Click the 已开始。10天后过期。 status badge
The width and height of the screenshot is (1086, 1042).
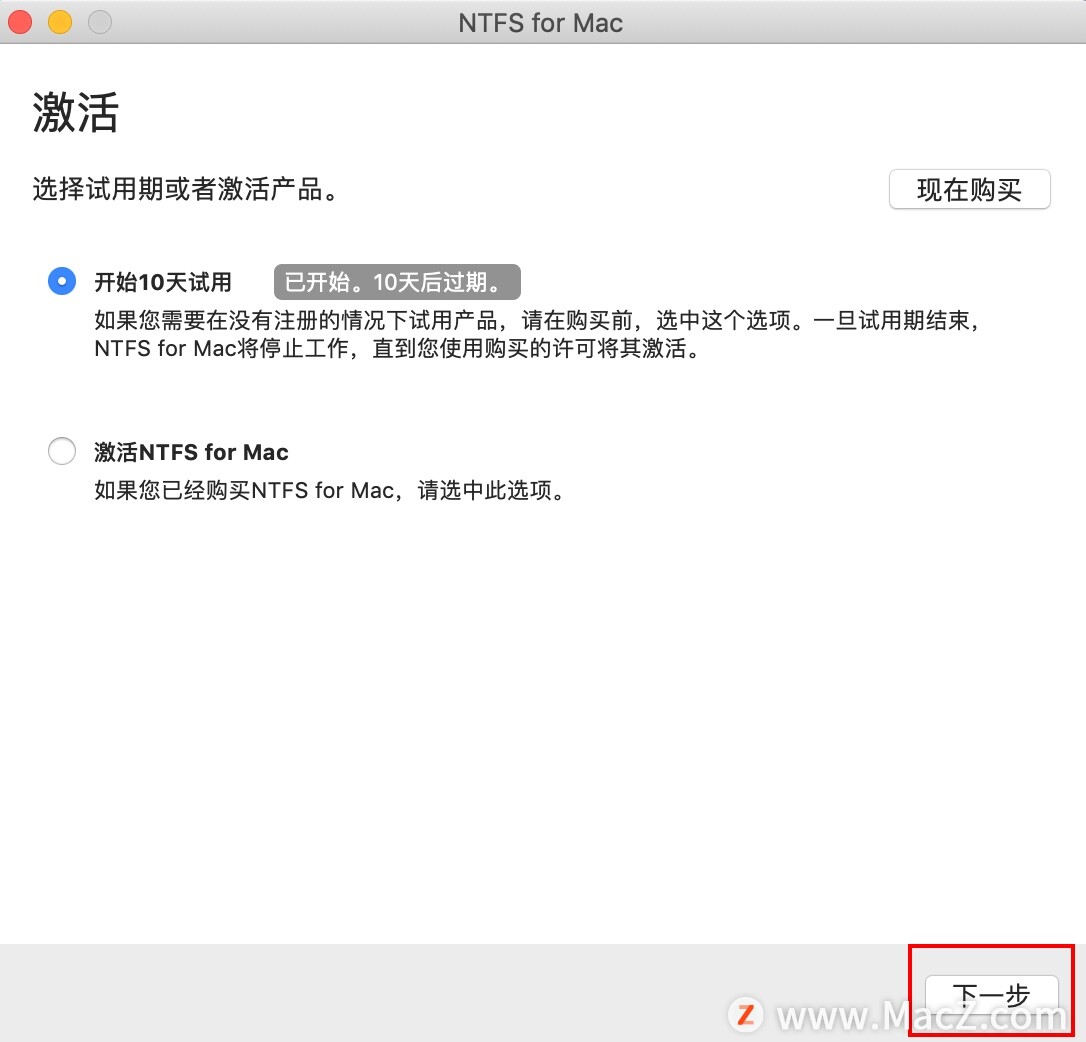pyautogui.click(x=397, y=282)
